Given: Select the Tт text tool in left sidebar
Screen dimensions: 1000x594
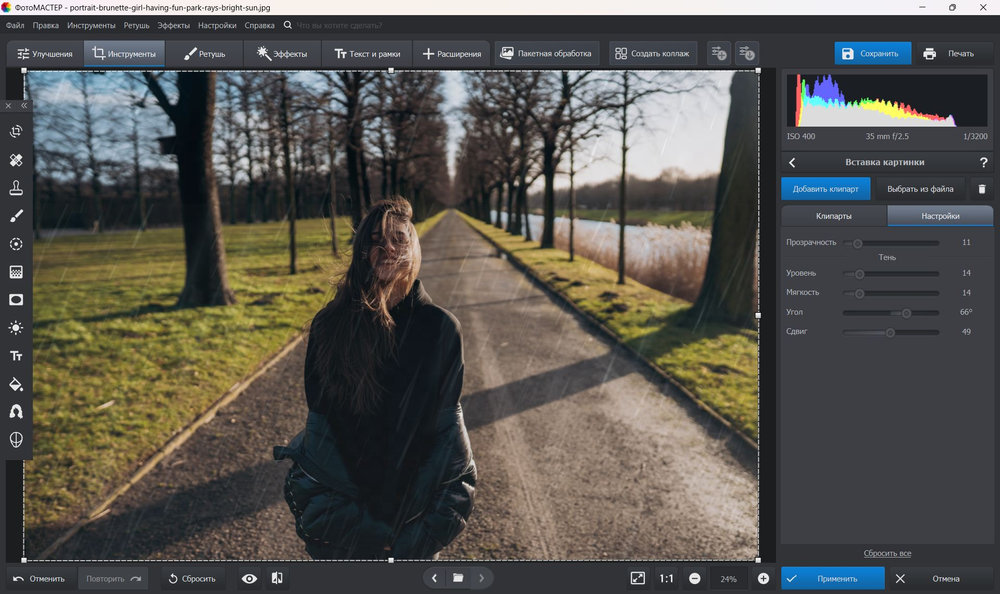Looking at the screenshot, I should 16,356.
